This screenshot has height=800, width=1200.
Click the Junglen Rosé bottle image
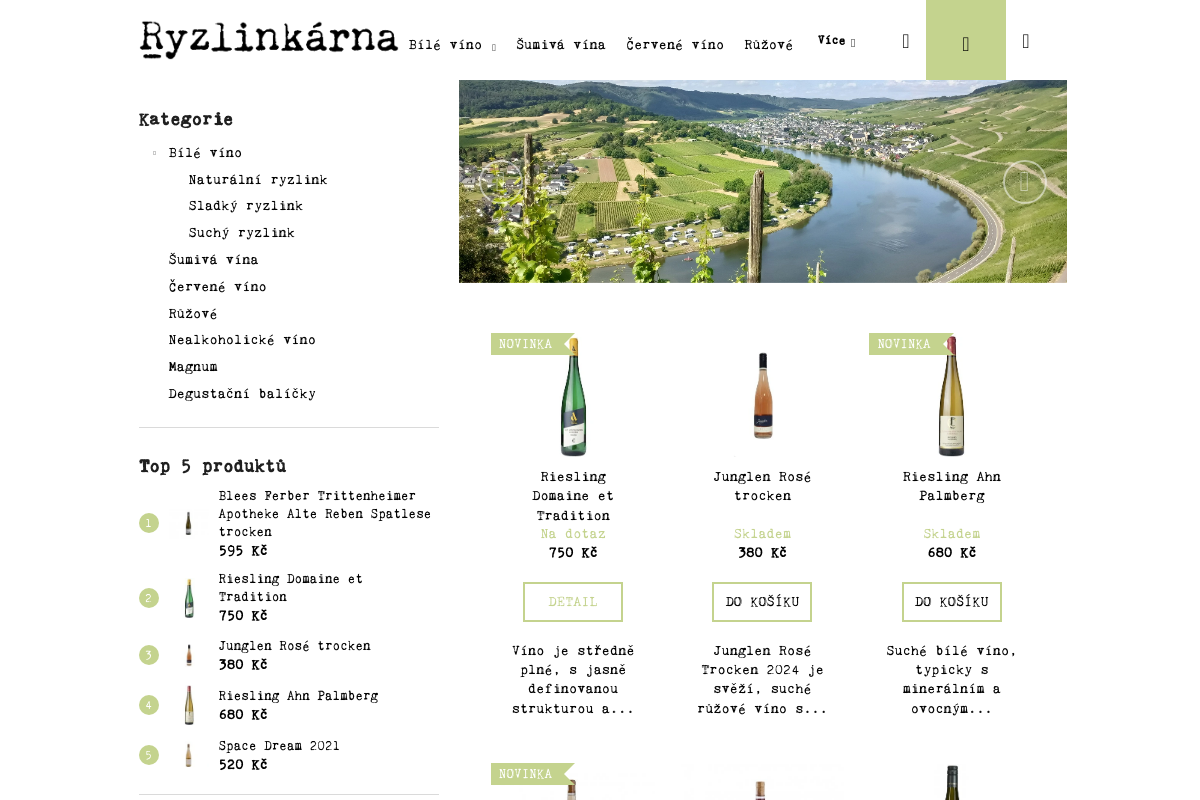coord(762,394)
